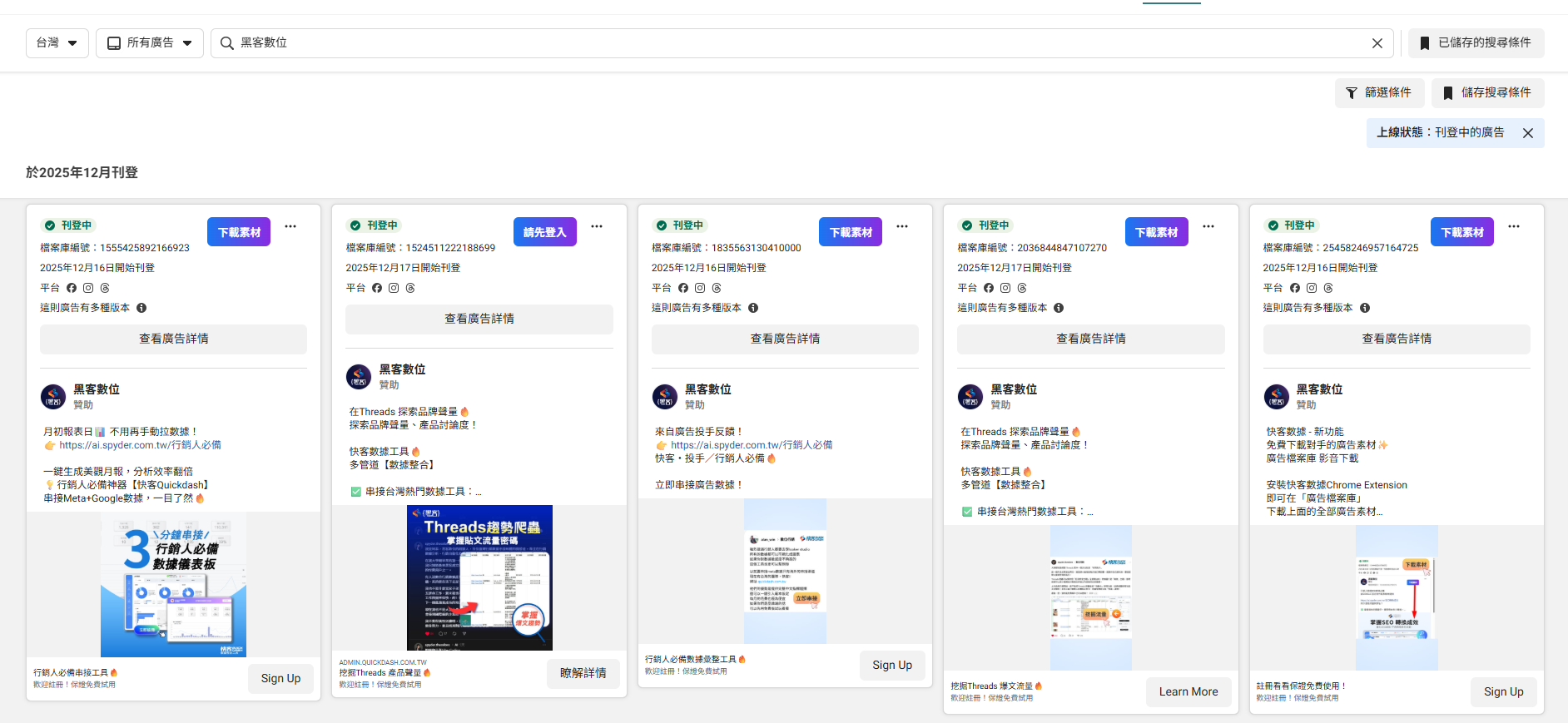The height and width of the screenshot is (723, 1568).
Task: Click the 刊登中 status badge on ad 1524511222188699
Action: (374, 225)
